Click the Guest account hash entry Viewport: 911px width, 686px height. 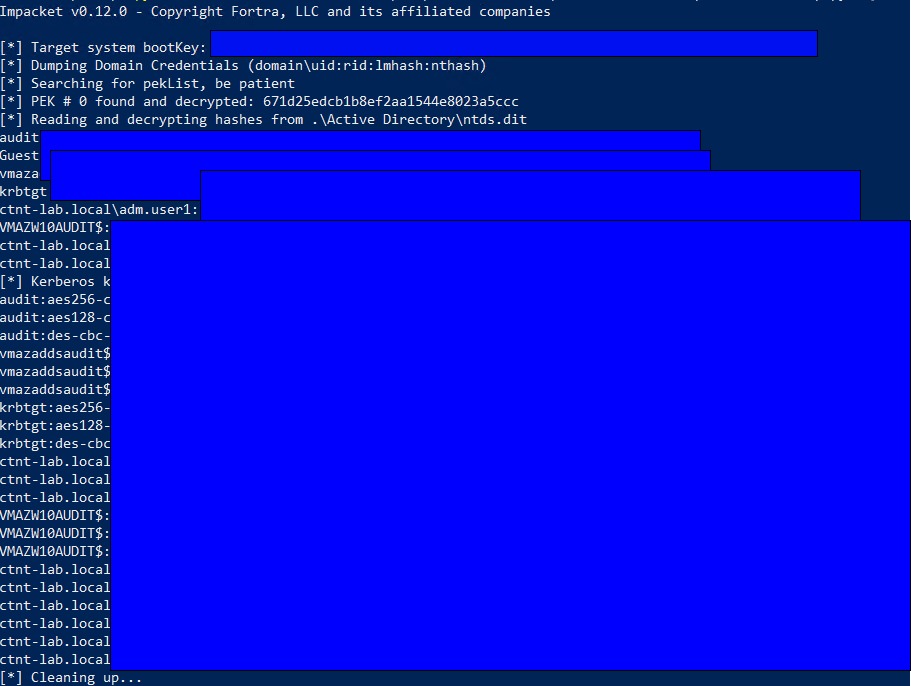pyautogui.click(x=20, y=156)
